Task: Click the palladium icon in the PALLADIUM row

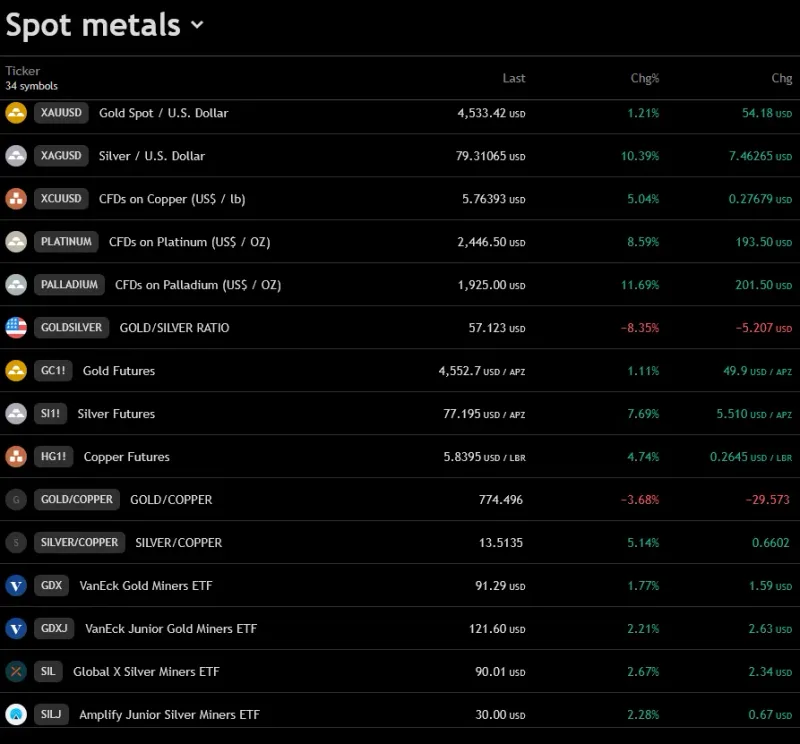Action: click(16, 285)
